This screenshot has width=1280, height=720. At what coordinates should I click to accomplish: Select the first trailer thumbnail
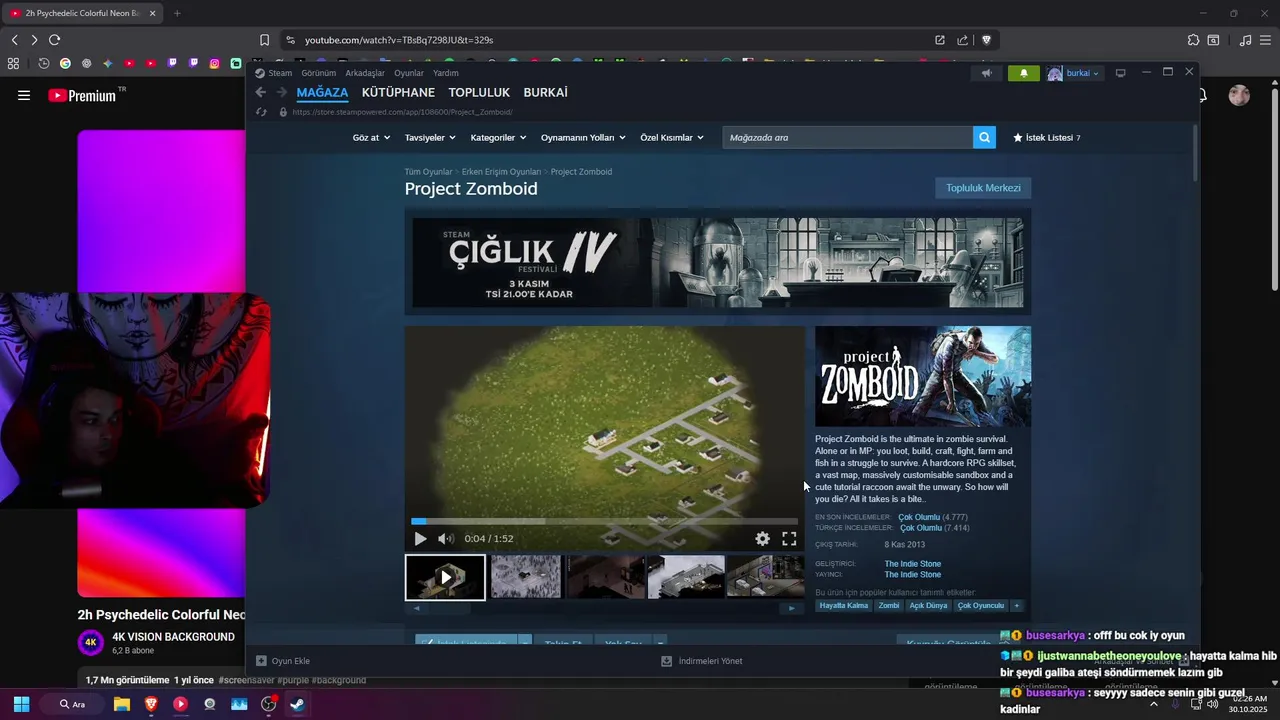(x=445, y=577)
